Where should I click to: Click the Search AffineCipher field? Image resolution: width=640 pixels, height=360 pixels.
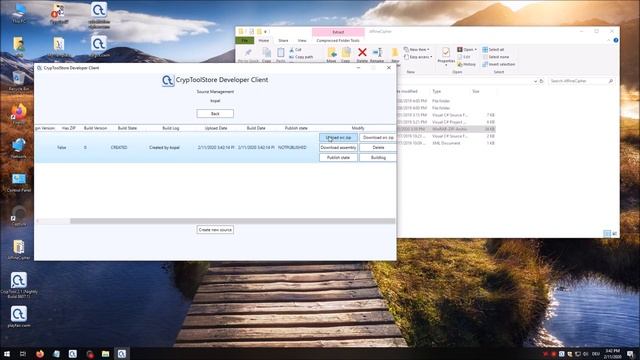tap(582, 81)
